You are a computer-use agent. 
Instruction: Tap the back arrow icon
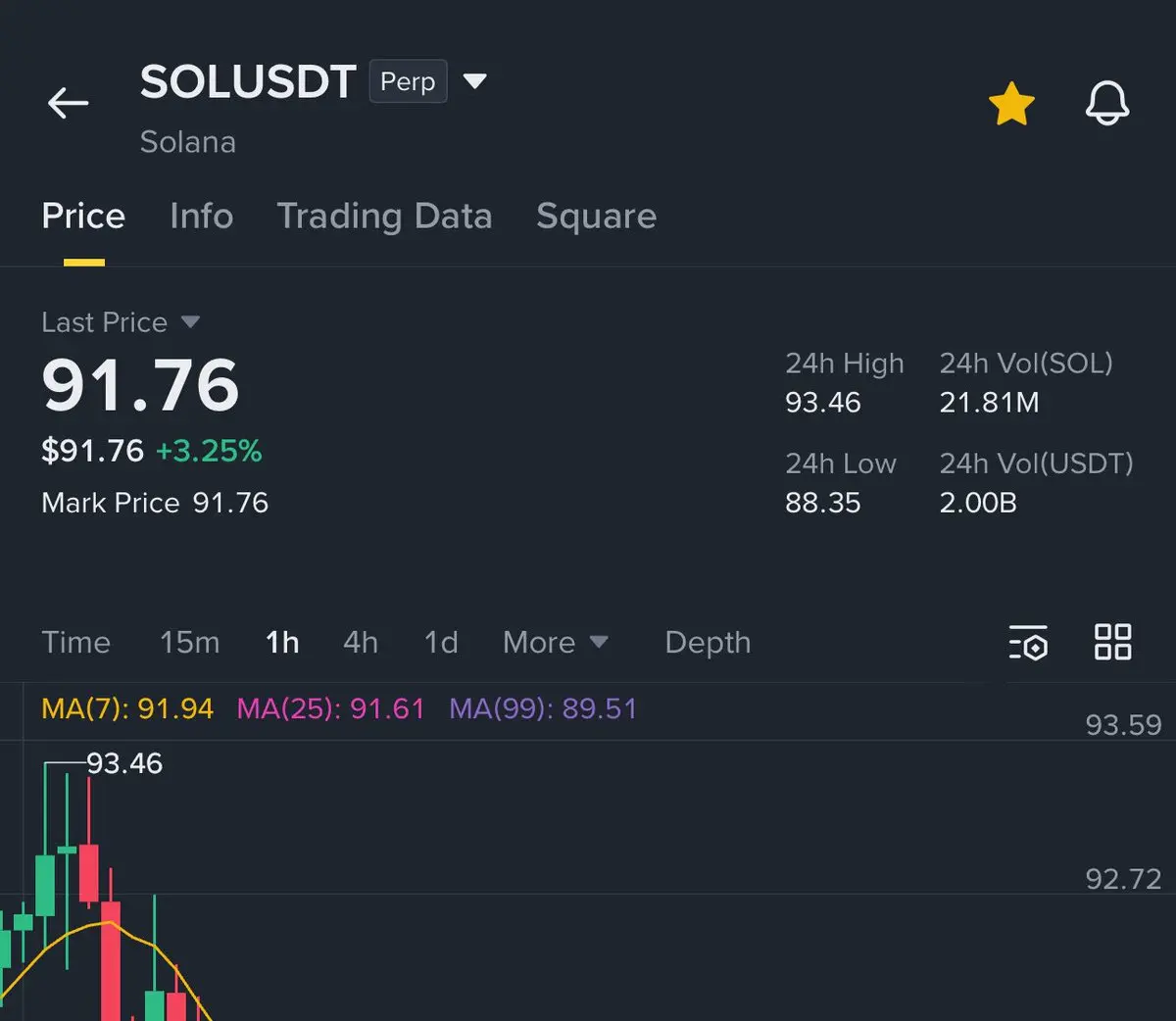coord(68,103)
